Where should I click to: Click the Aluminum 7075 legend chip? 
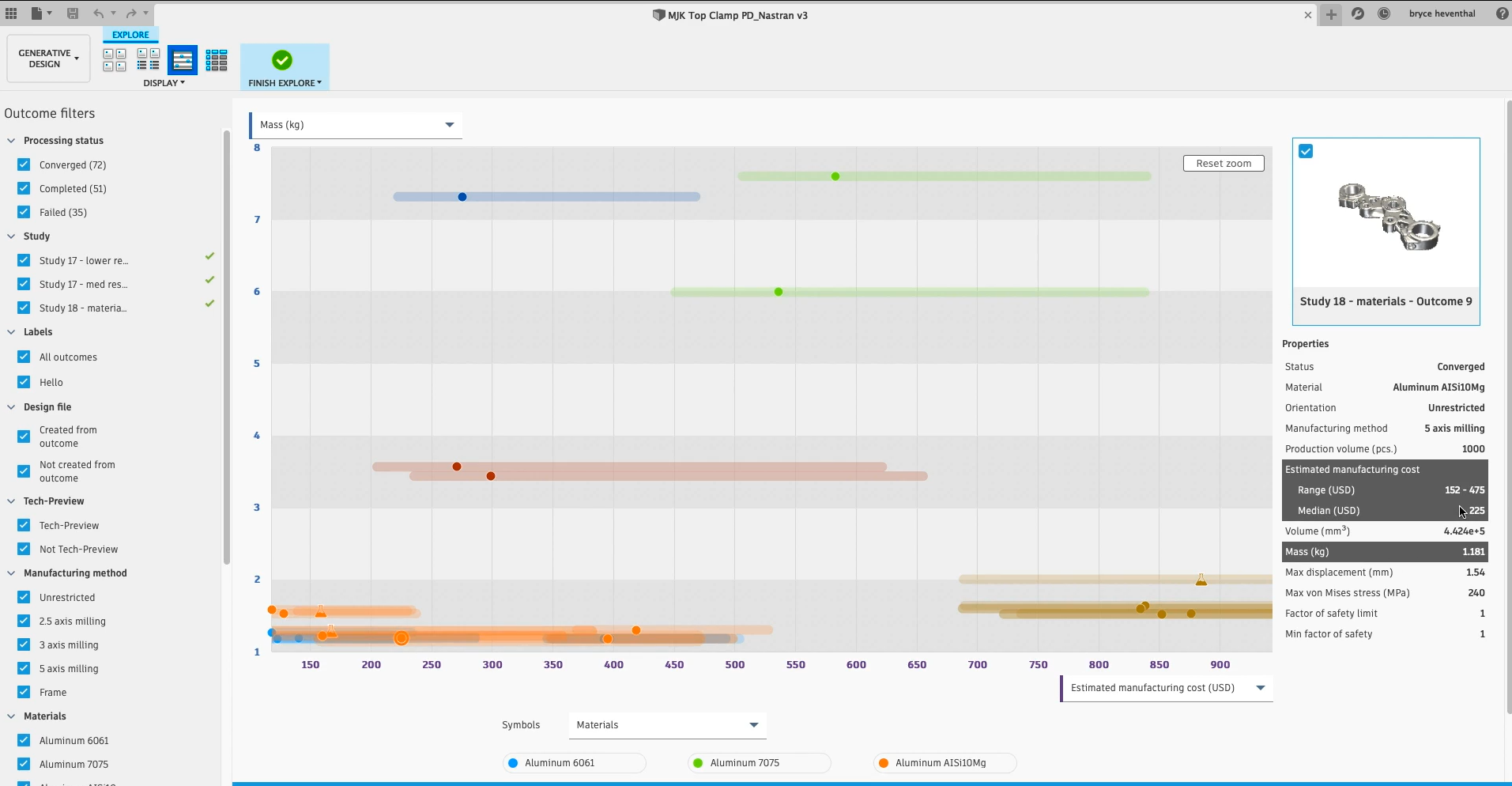pyautogui.click(x=759, y=763)
